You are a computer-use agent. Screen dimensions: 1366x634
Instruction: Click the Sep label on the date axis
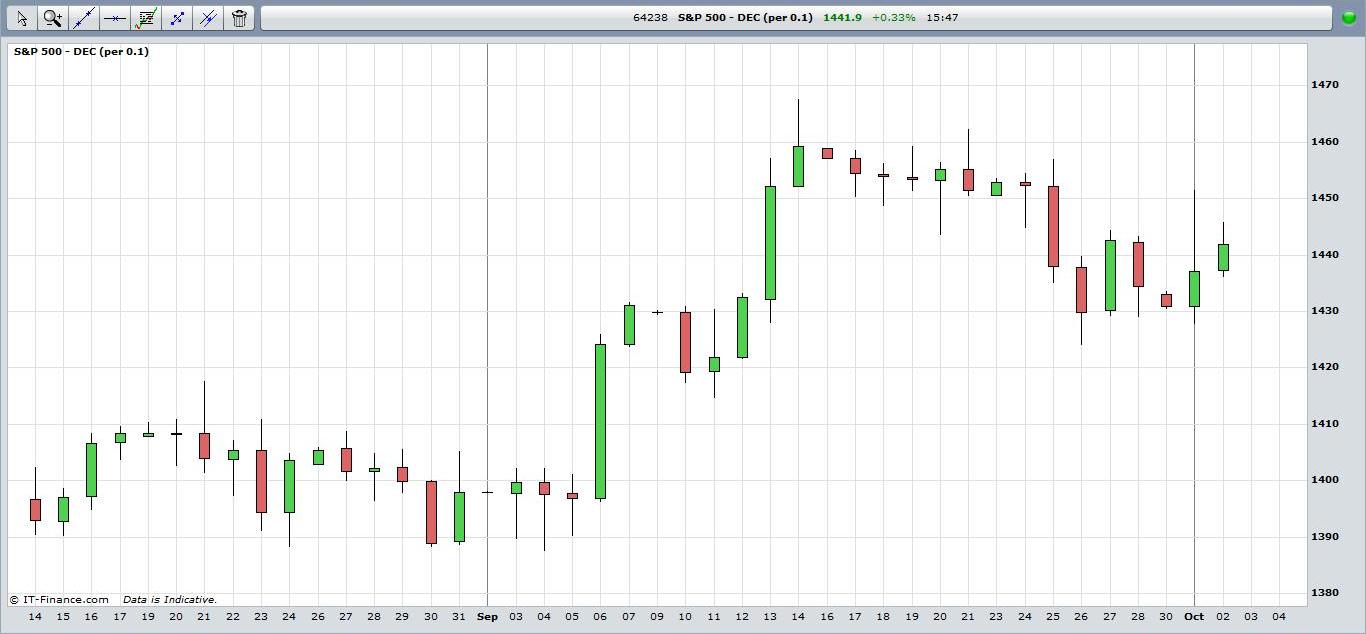point(487,617)
